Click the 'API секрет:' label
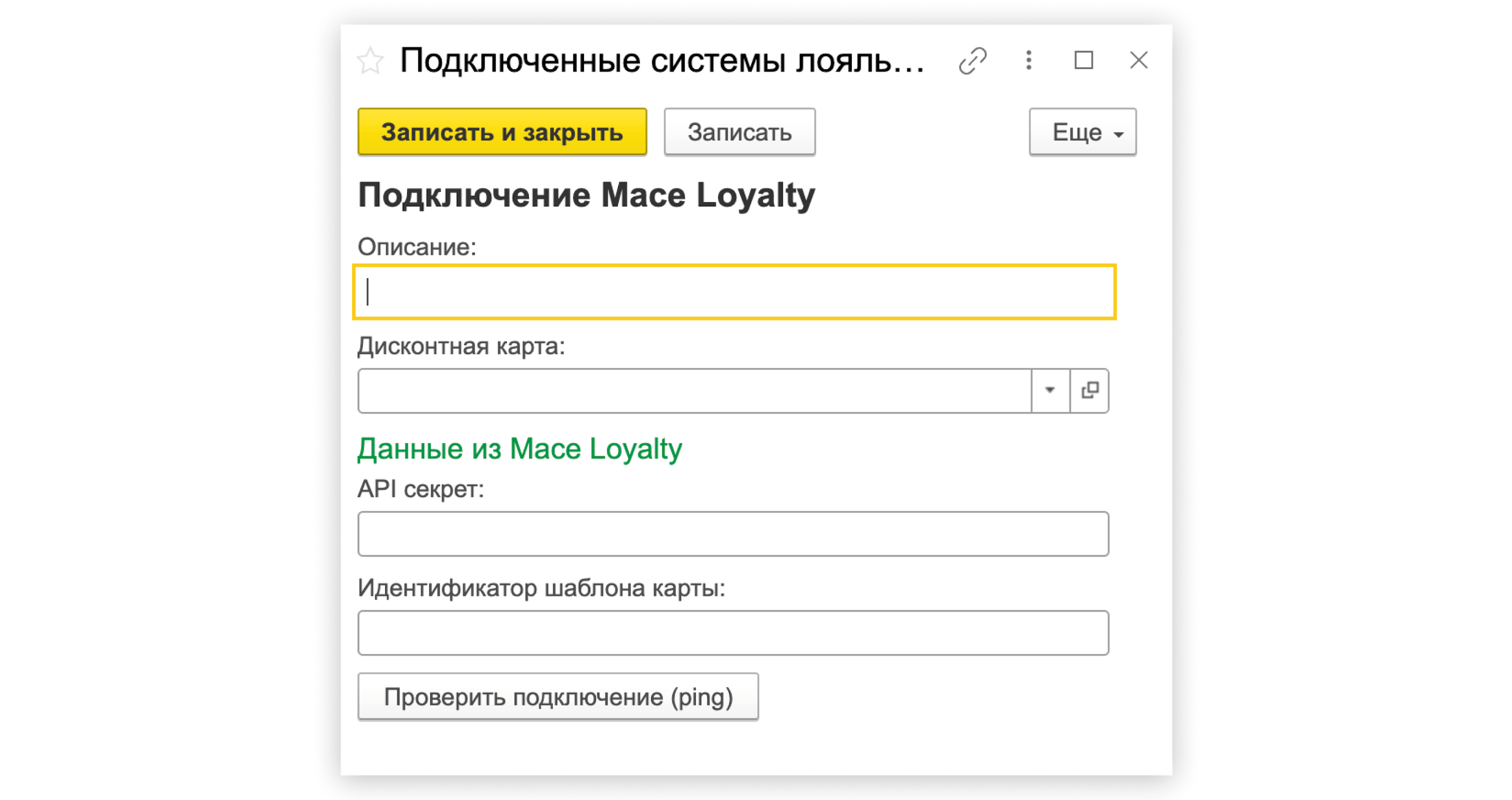The width and height of the screenshot is (1512, 800). click(421, 489)
